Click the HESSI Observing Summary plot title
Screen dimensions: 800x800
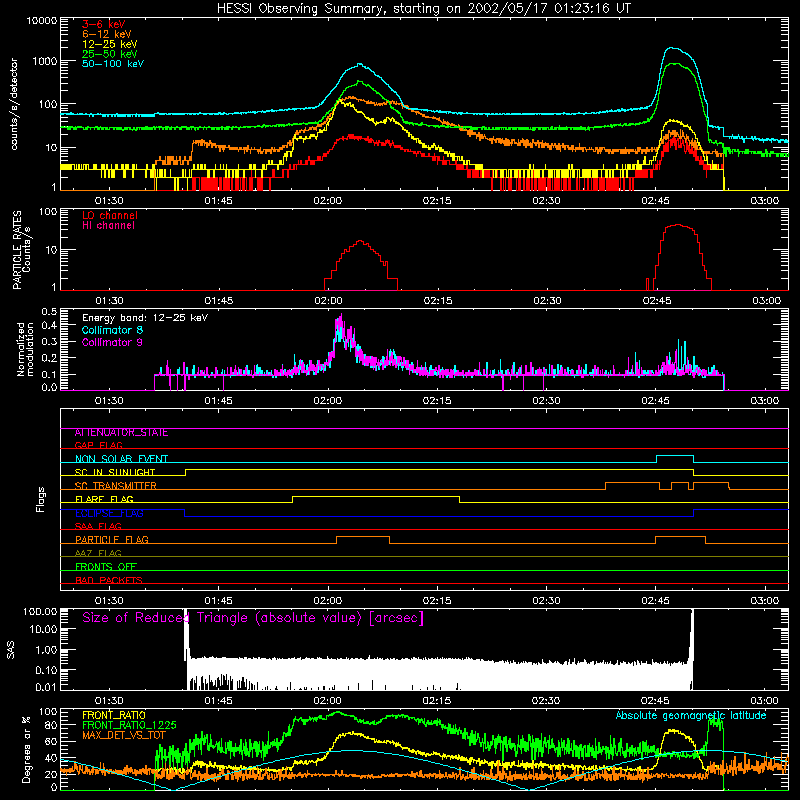pyautogui.click(x=423, y=9)
